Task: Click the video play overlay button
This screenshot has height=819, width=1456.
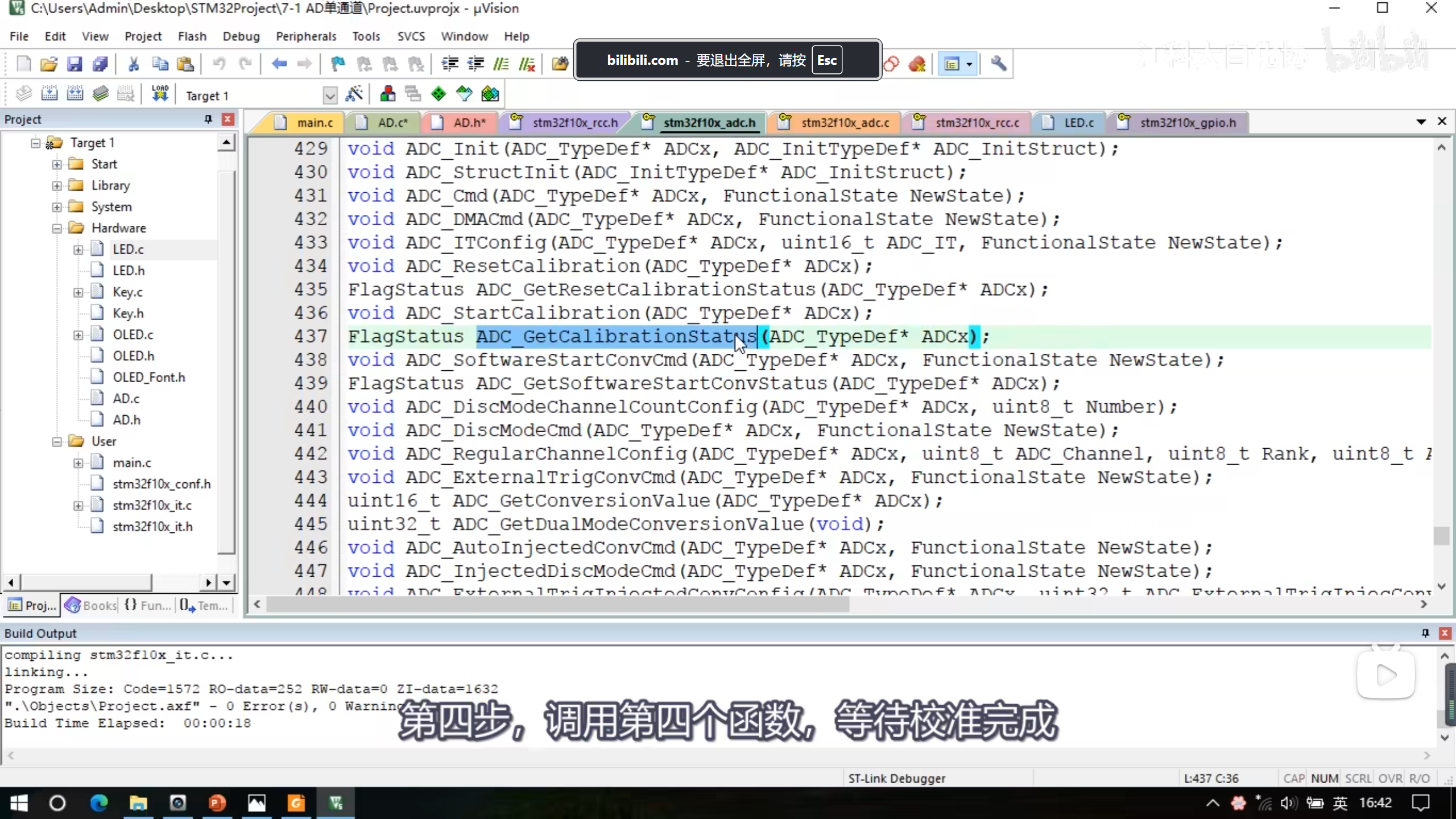Action: 1386,675
